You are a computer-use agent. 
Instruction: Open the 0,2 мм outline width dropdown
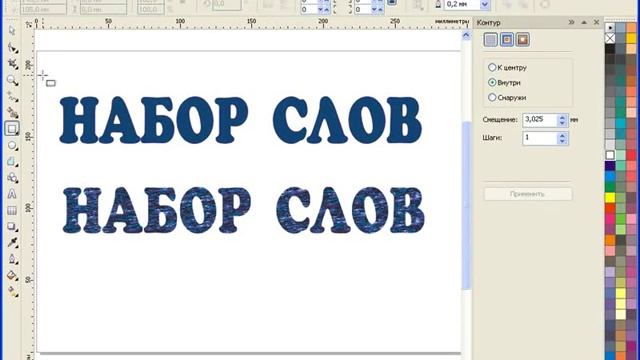484,5
